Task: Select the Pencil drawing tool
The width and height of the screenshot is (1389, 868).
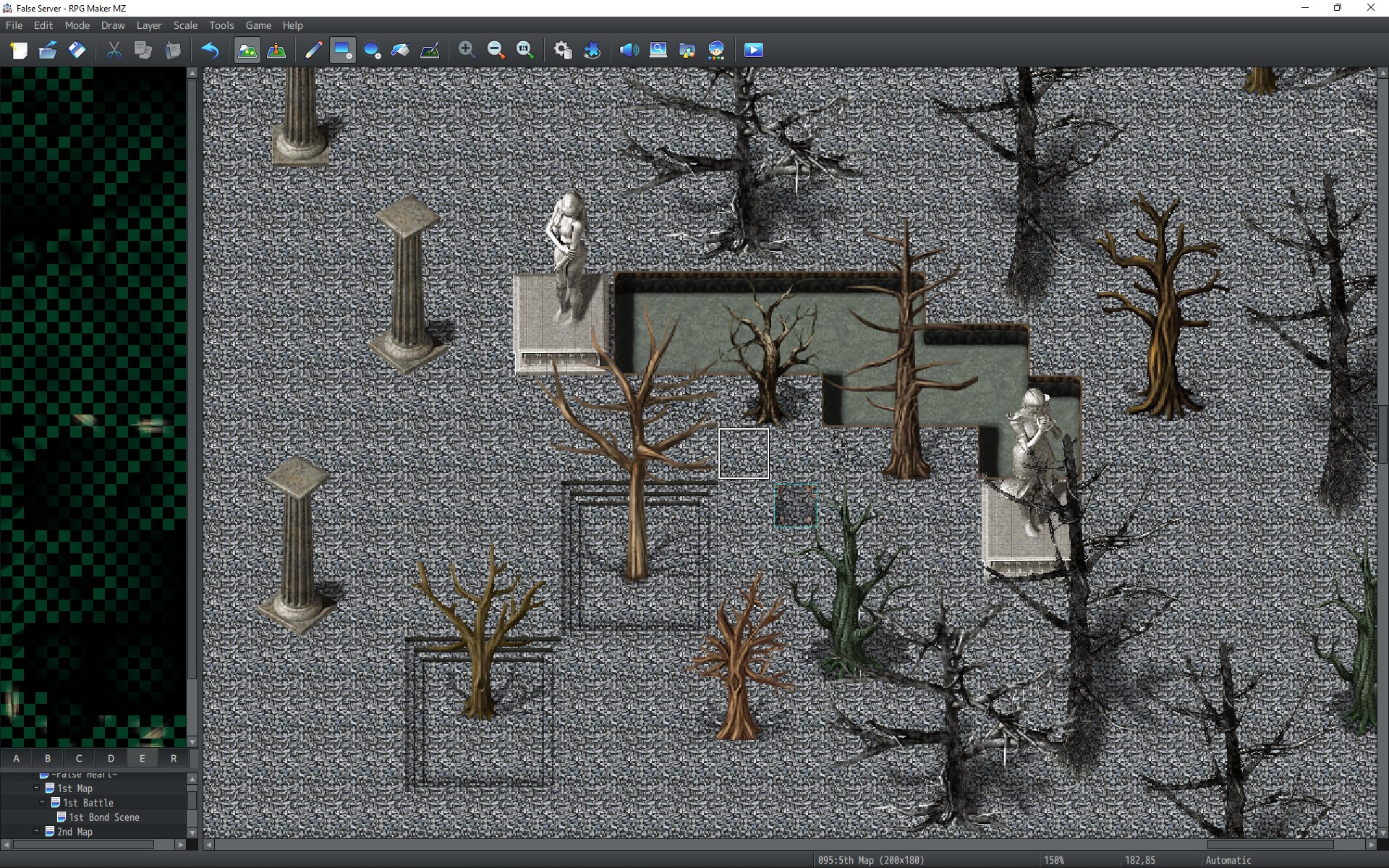Action: (x=313, y=49)
